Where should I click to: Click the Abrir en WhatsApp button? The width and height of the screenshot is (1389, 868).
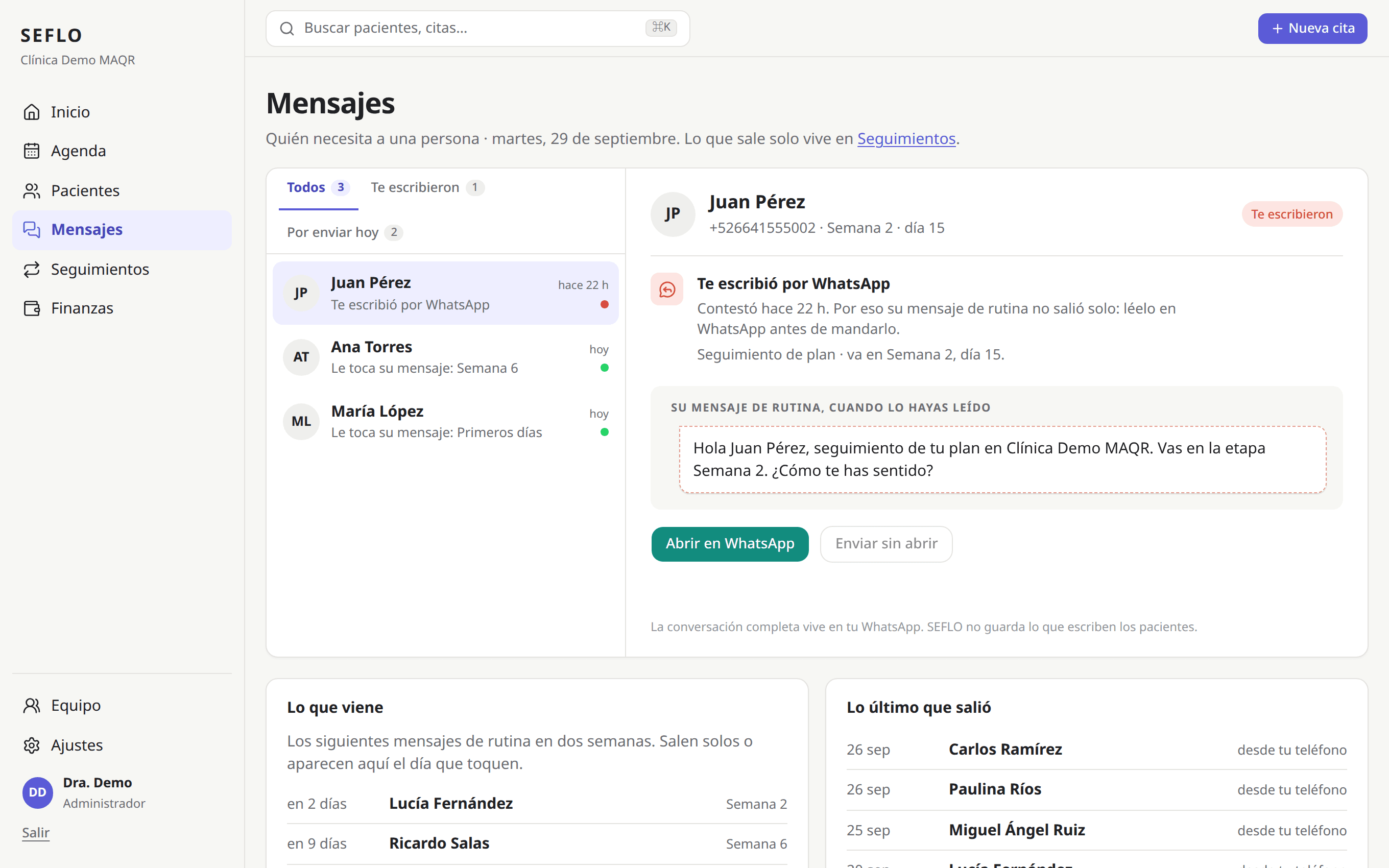tap(730, 544)
